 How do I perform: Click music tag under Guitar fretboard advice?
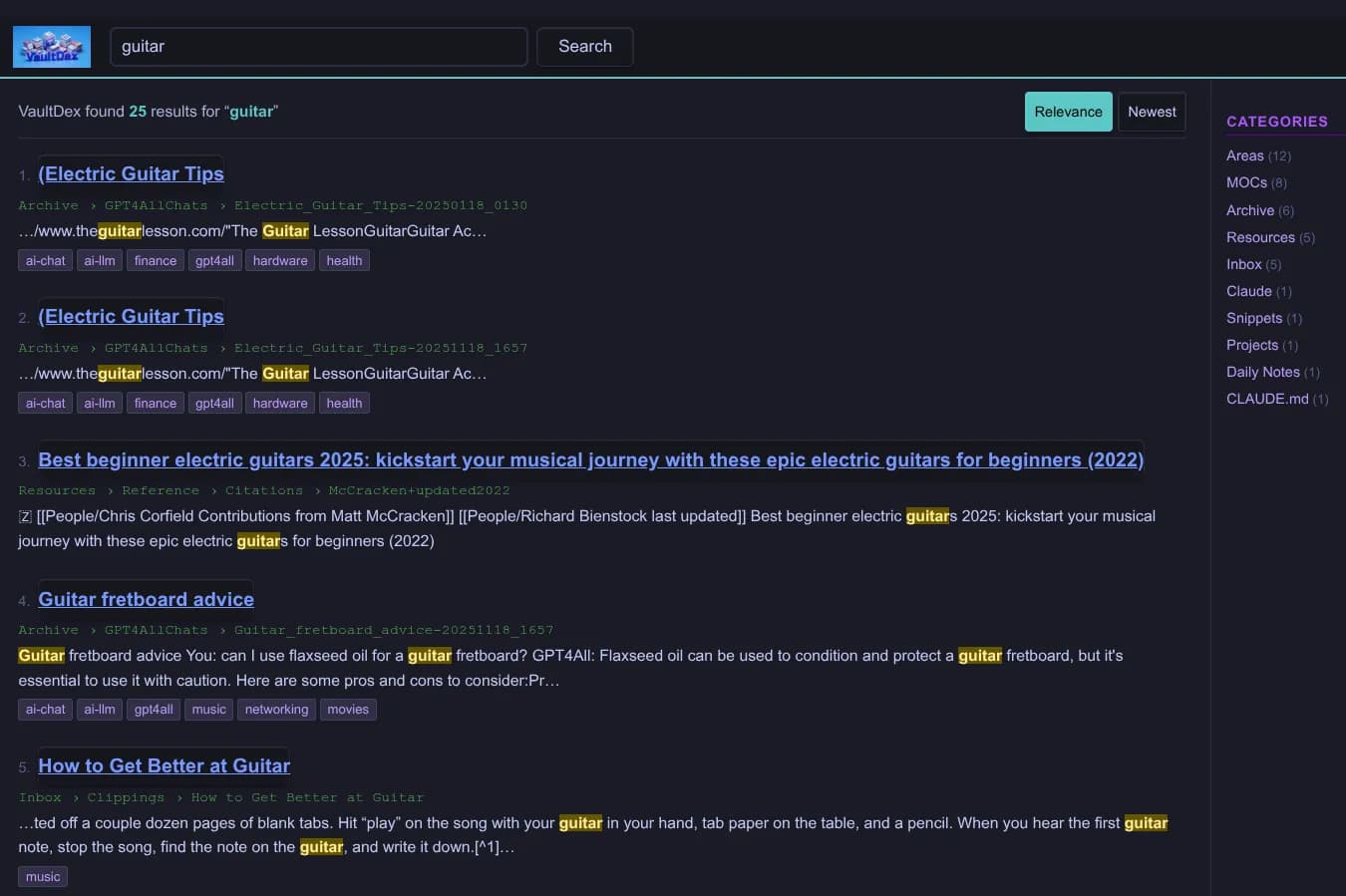(x=209, y=710)
